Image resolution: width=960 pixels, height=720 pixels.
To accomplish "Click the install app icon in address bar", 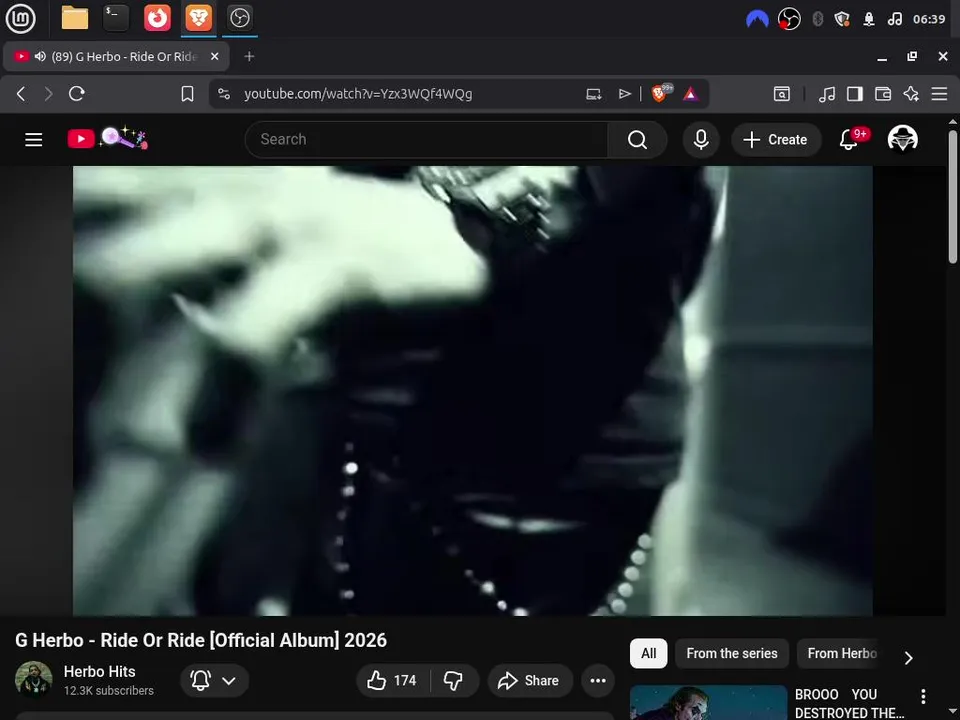I will [593, 94].
